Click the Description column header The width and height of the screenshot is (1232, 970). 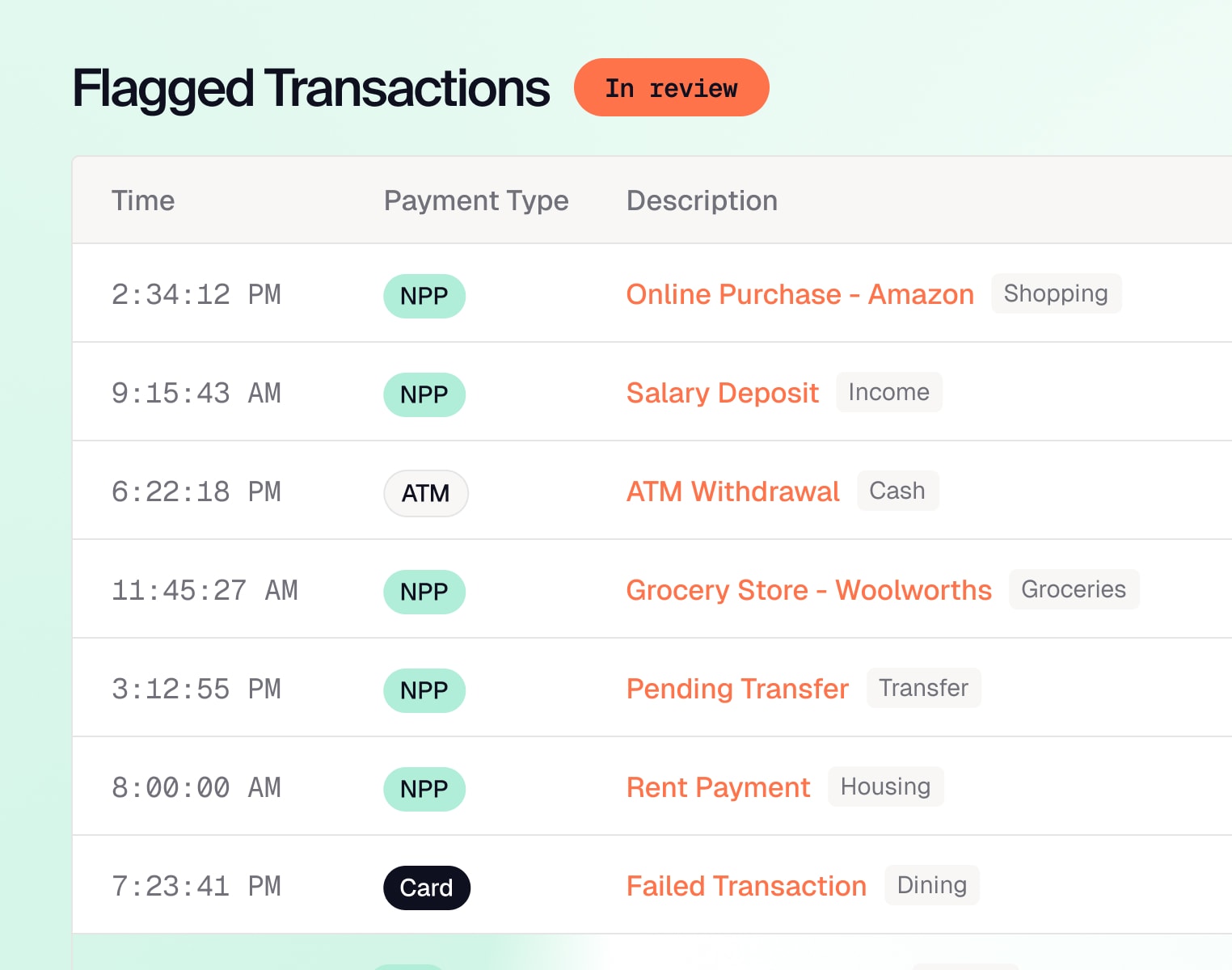pyautogui.click(x=702, y=200)
